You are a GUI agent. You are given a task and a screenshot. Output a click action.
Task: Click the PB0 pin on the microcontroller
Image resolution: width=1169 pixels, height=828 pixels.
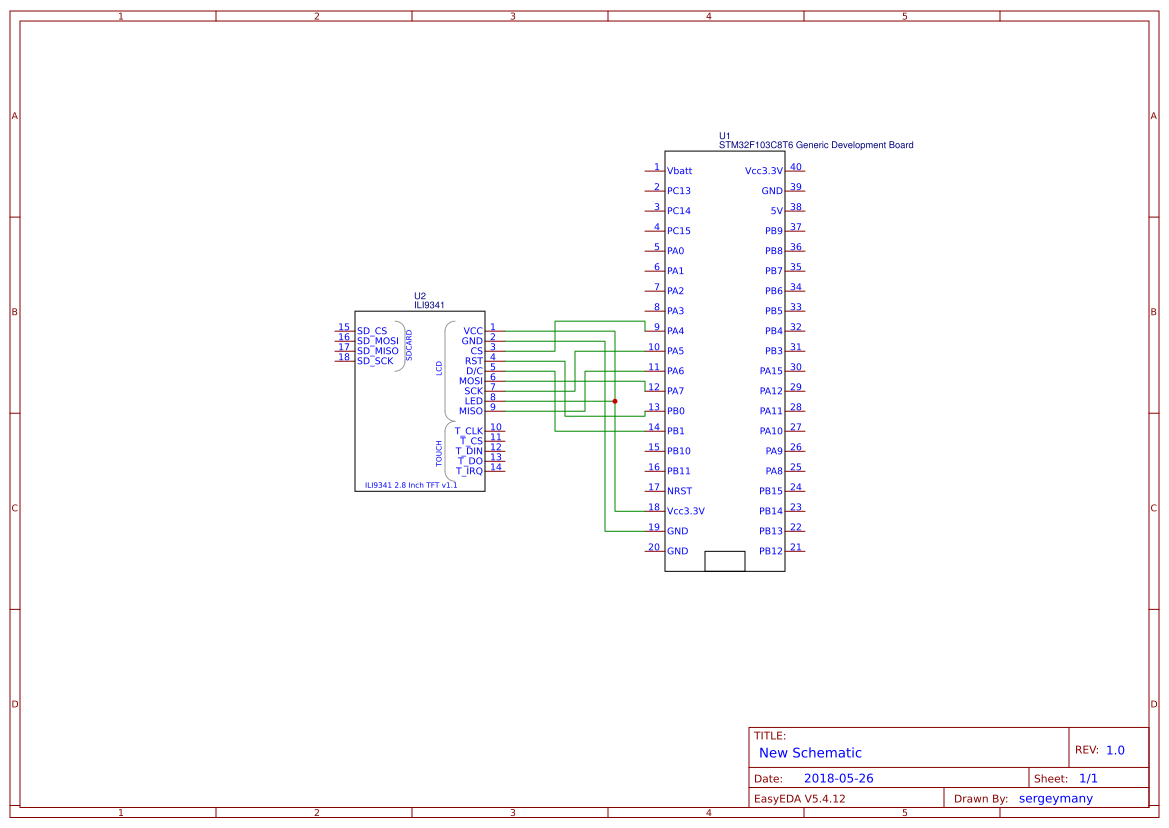pos(677,411)
